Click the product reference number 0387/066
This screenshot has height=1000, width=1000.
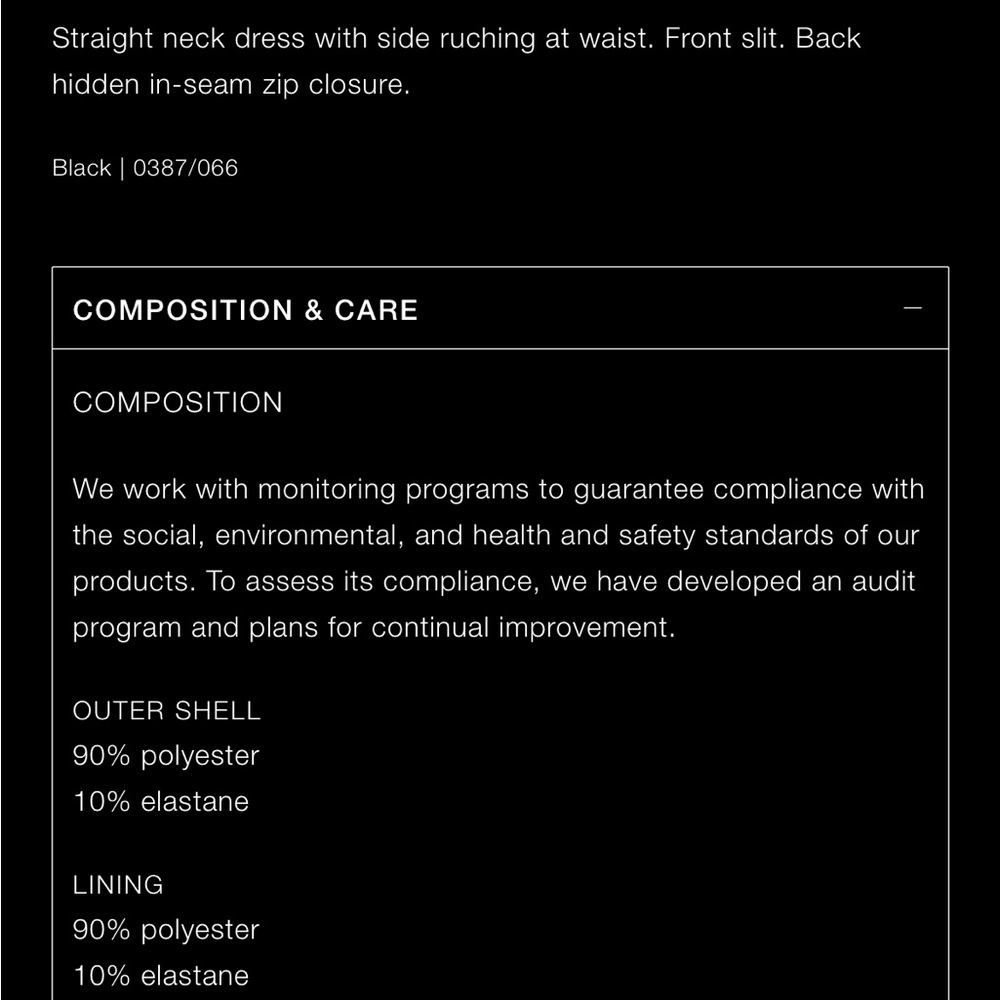coord(186,168)
